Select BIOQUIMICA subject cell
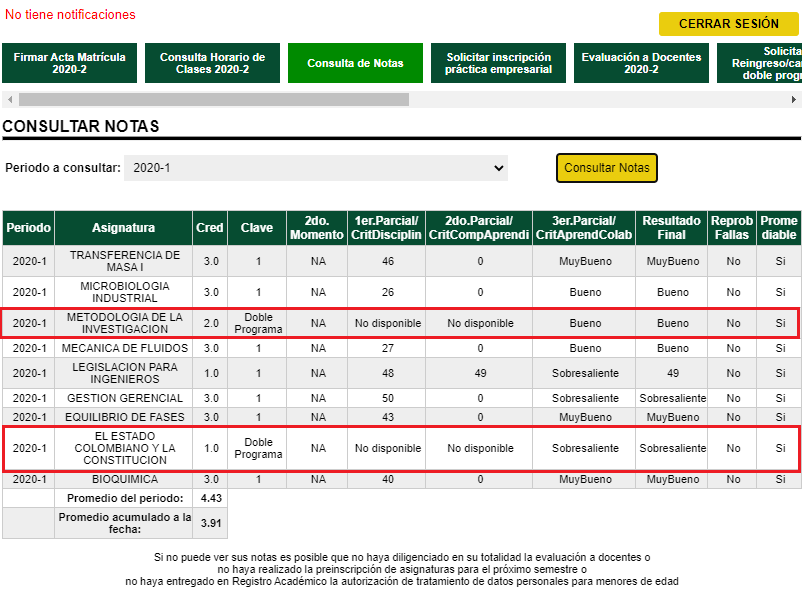This screenshot has width=805, height=593. coord(124,479)
